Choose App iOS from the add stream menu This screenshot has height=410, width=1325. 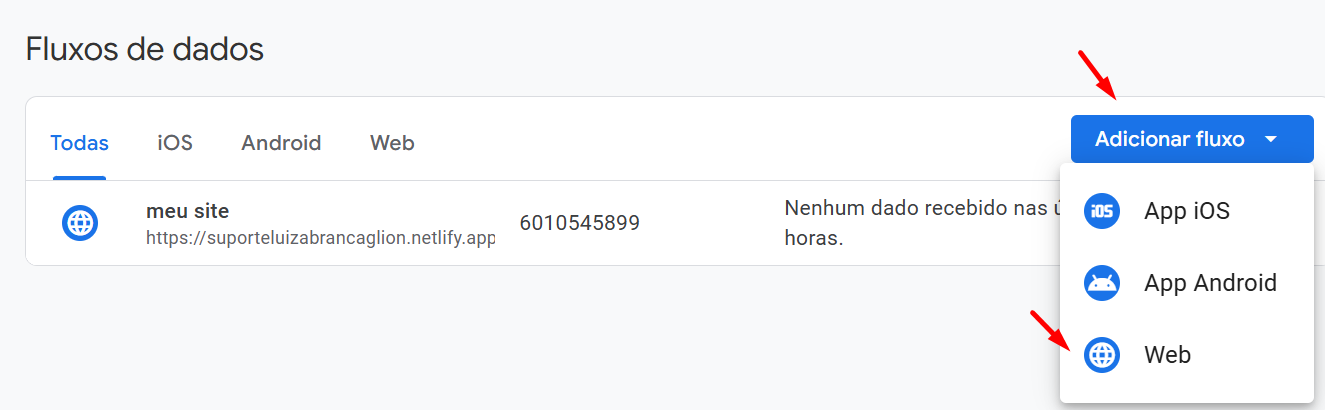pos(1187,211)
